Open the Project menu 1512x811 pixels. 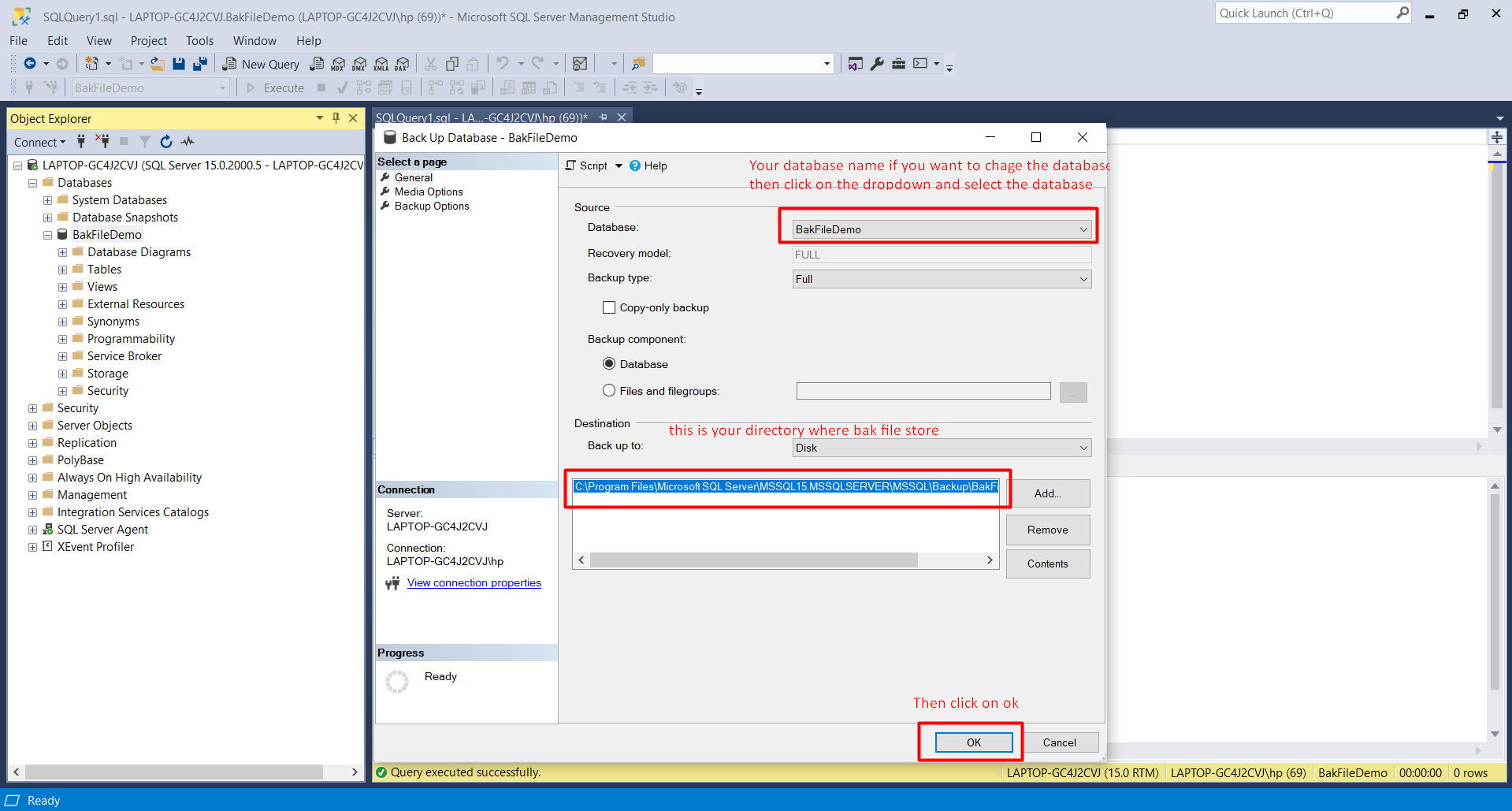149,40
